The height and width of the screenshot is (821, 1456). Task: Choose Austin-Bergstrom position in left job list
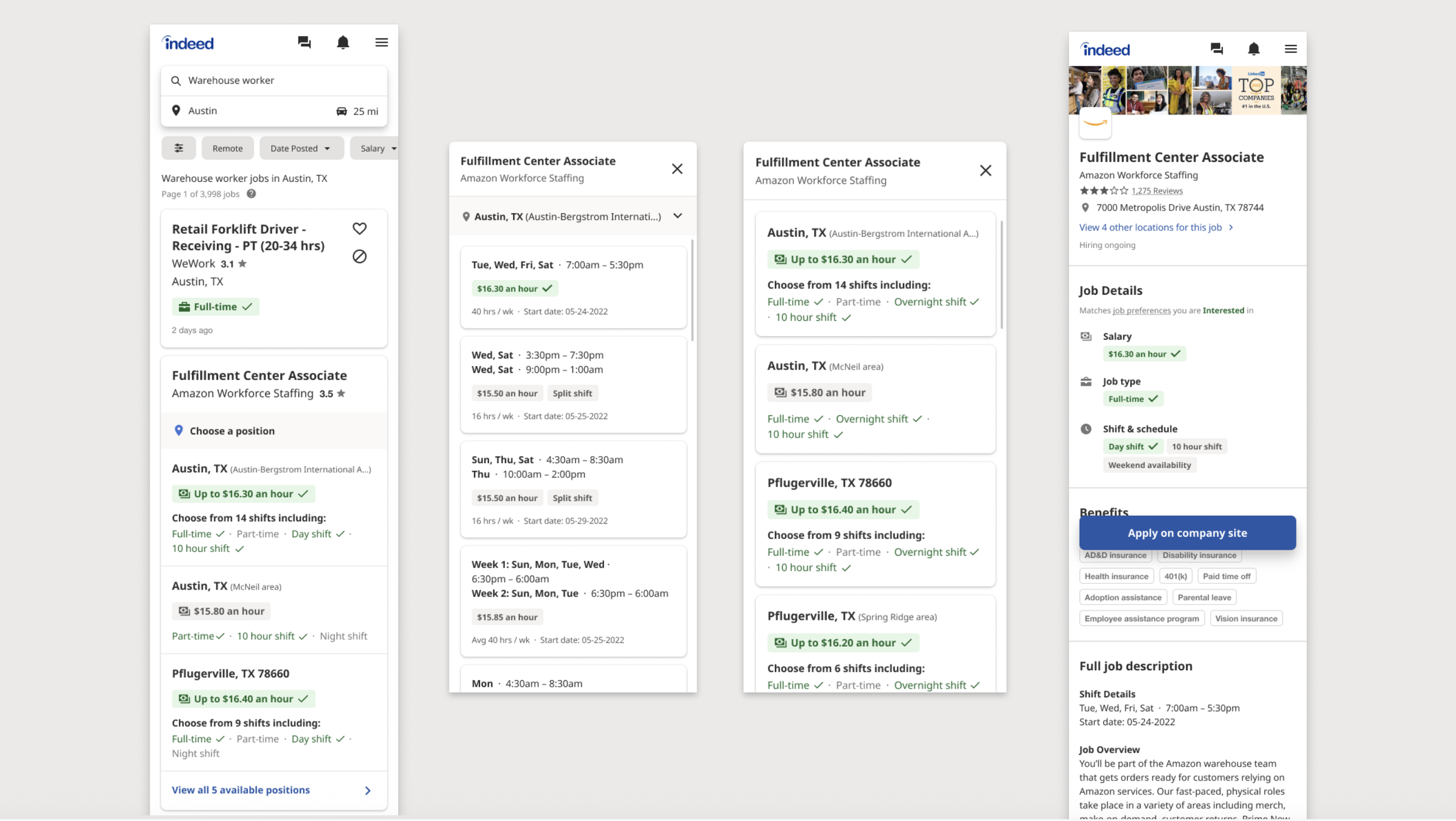[274, 507]
